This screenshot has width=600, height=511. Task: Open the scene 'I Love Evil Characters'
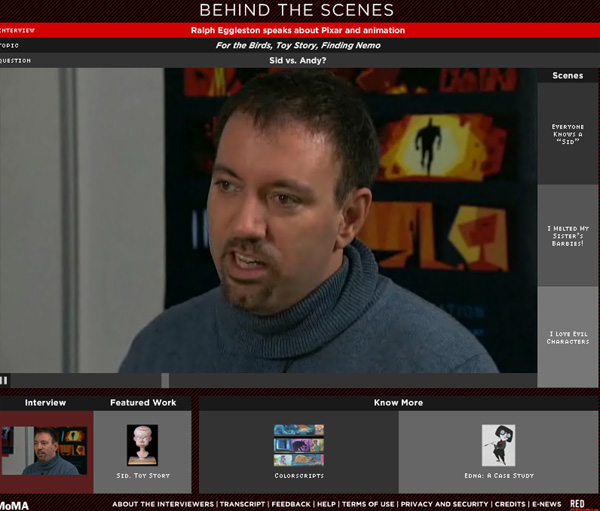coord(568,338)
